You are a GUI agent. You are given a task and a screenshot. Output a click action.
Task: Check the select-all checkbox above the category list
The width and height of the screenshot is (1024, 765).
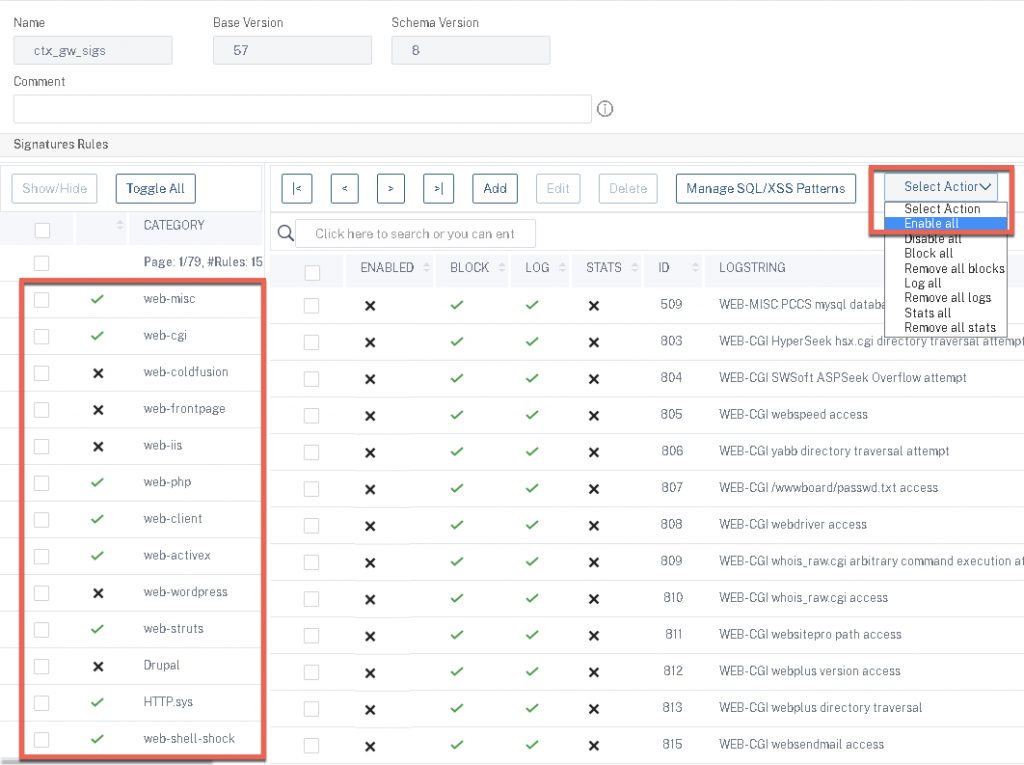[x=40, y=227]
